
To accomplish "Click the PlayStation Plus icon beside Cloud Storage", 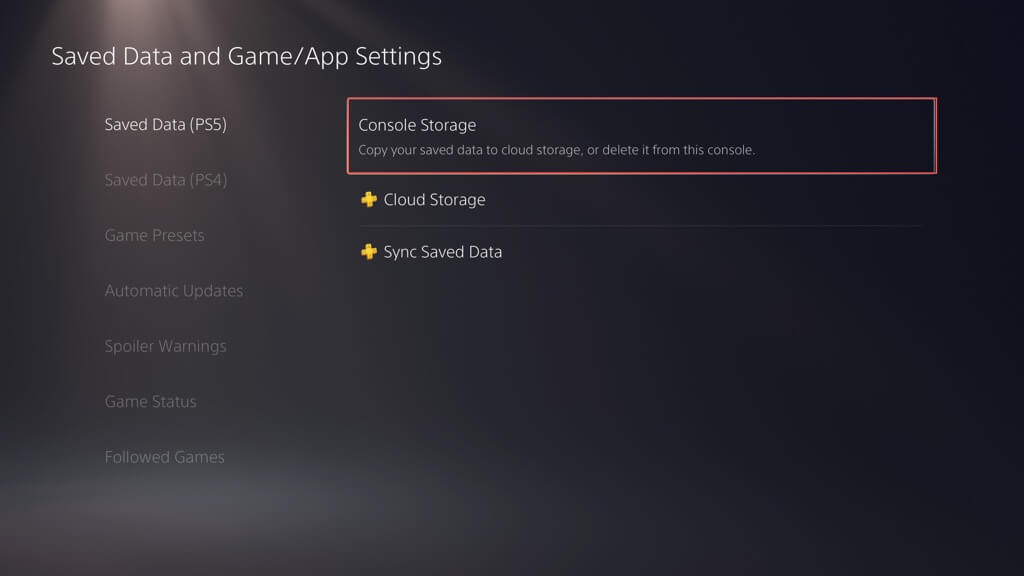I will tap(368, 200).
